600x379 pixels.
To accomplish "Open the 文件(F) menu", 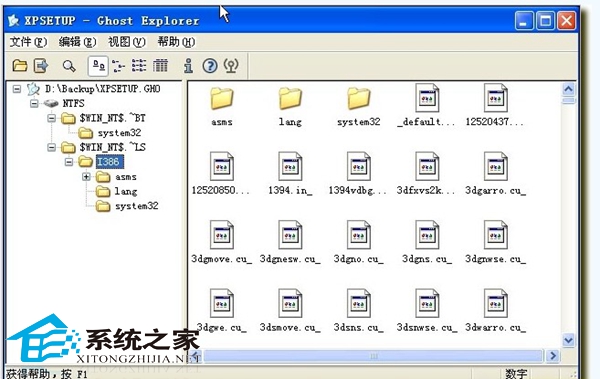I will coord(28,42).
